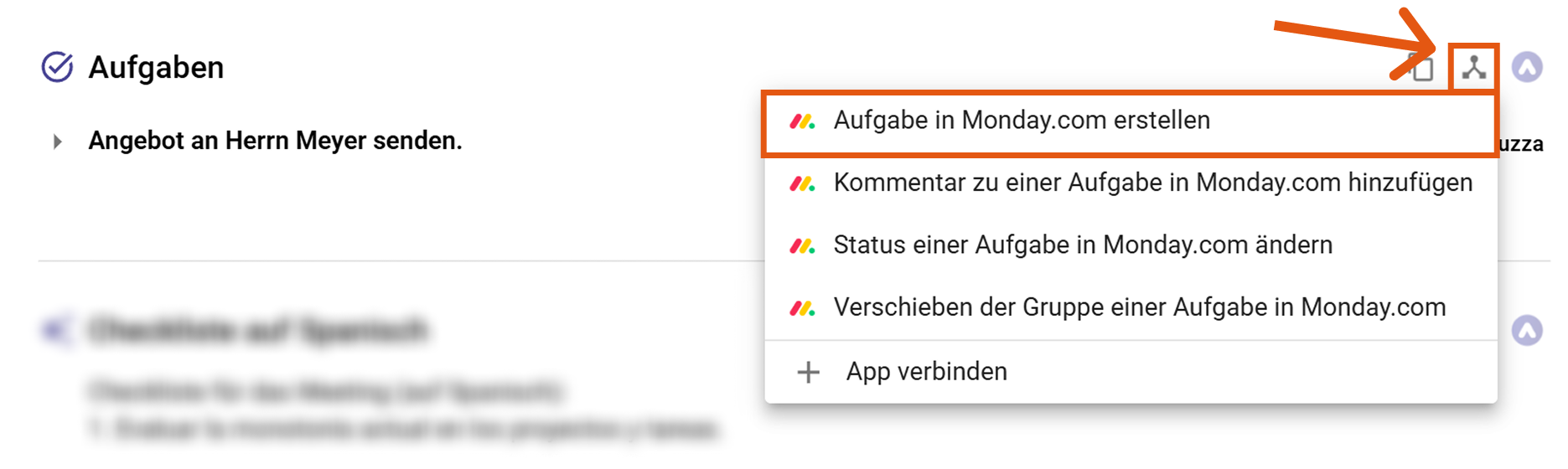
Task: Click the 'Aufgaben' section heading
Action: tap(156, 68)
